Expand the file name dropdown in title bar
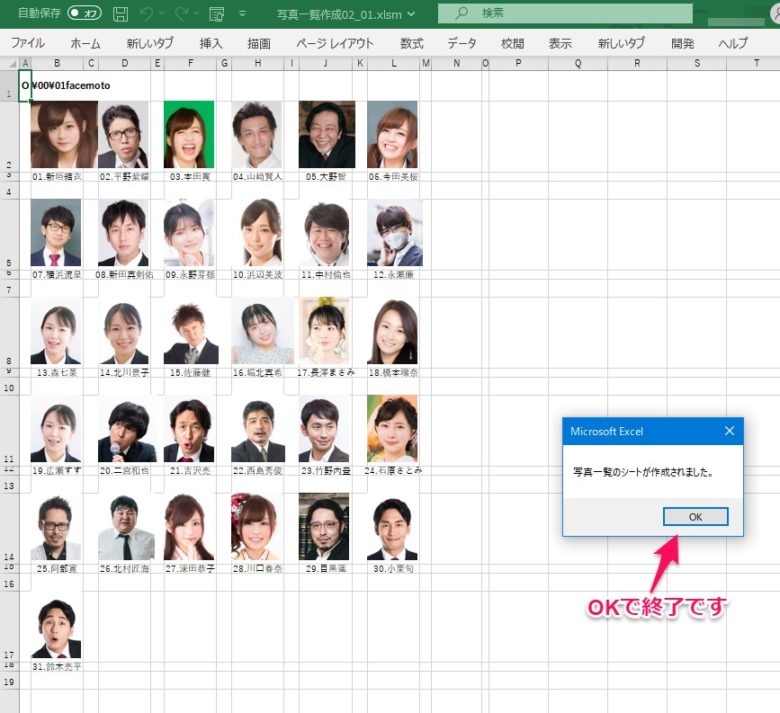 coord(410,14)
